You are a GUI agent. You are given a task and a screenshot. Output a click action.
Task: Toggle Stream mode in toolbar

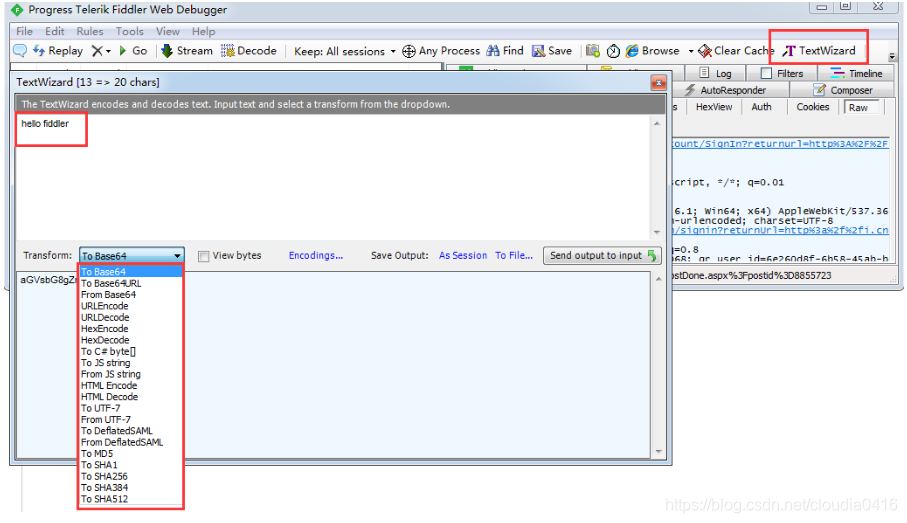point(187,51)
